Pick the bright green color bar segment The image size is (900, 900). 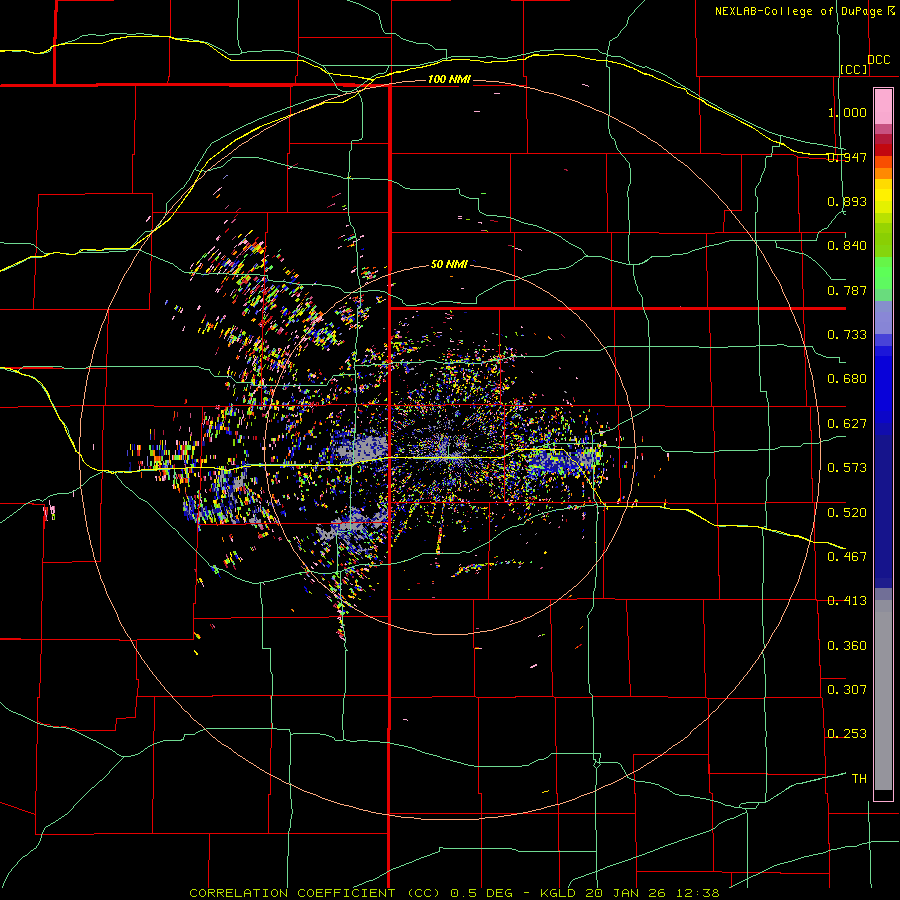pos(883,272)
